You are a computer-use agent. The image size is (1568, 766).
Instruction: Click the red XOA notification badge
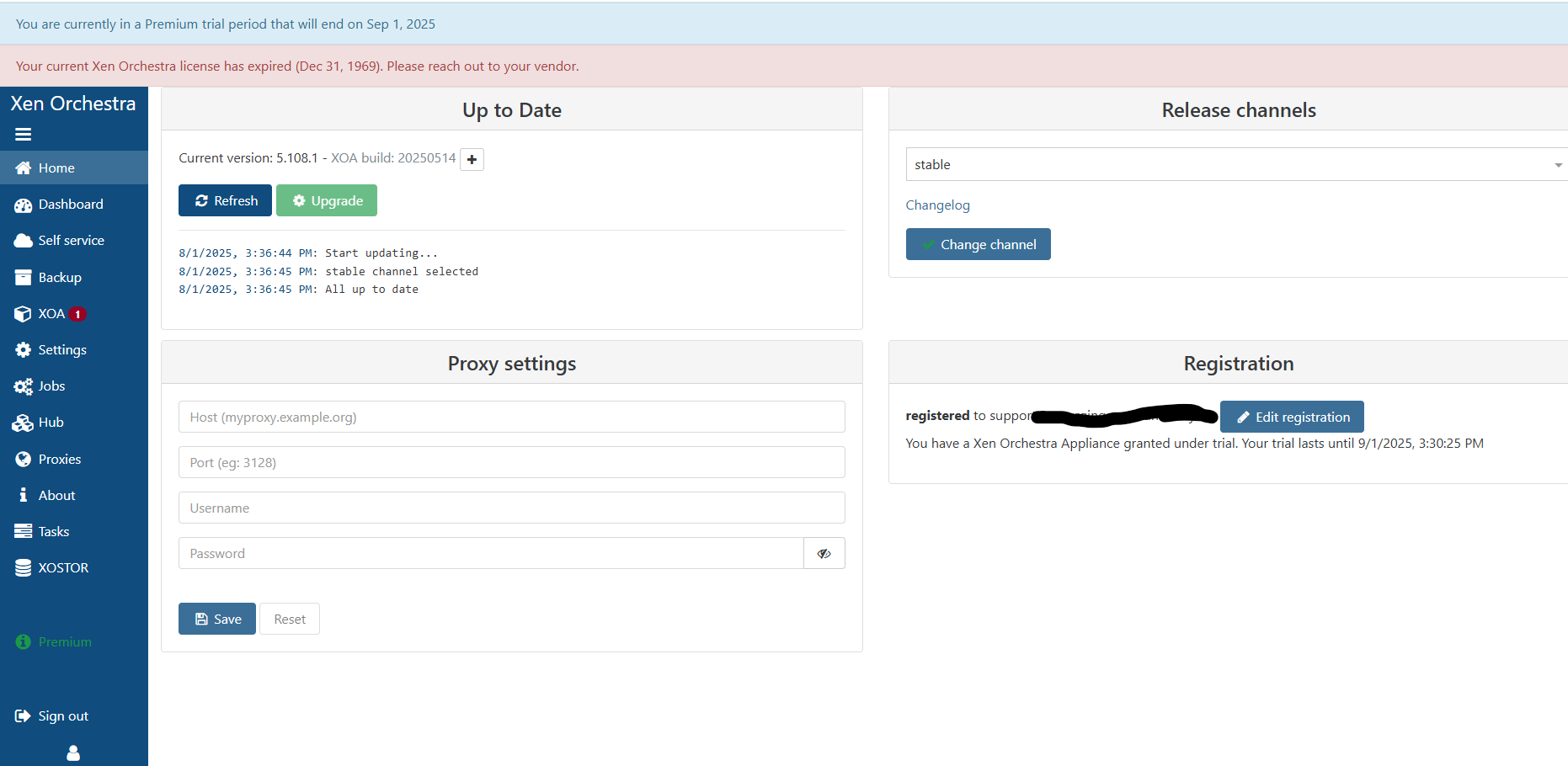77,314
